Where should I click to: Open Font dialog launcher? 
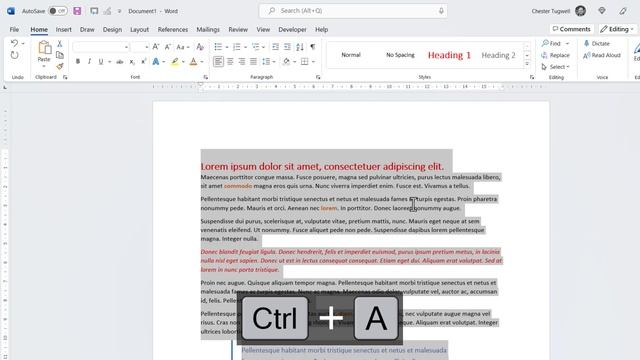[x=205, y=77]
